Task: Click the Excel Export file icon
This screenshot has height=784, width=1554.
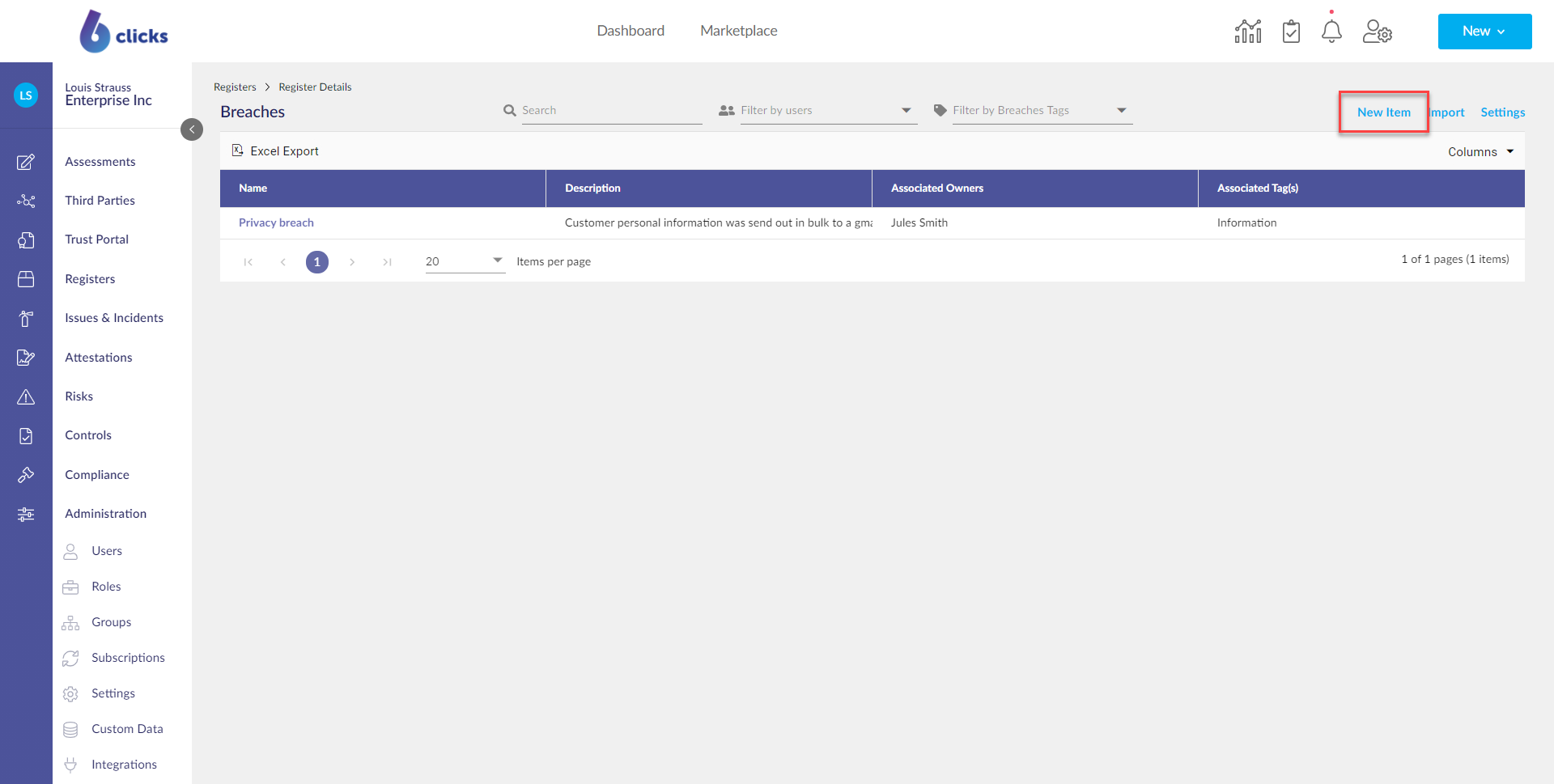Action: click(x=237, y=150)
